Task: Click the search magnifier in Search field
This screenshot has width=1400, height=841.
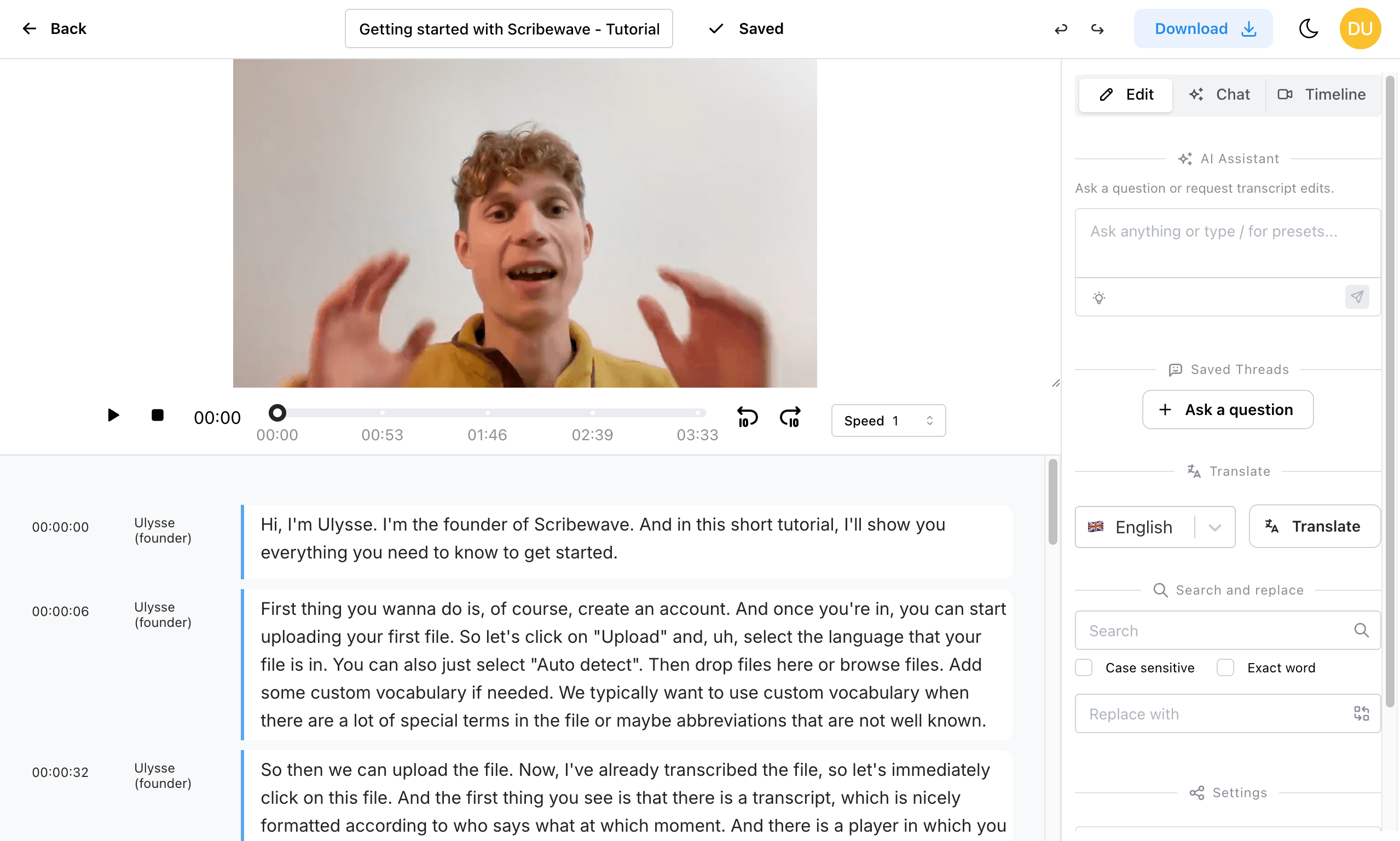Action: (x=1362, y=630)
